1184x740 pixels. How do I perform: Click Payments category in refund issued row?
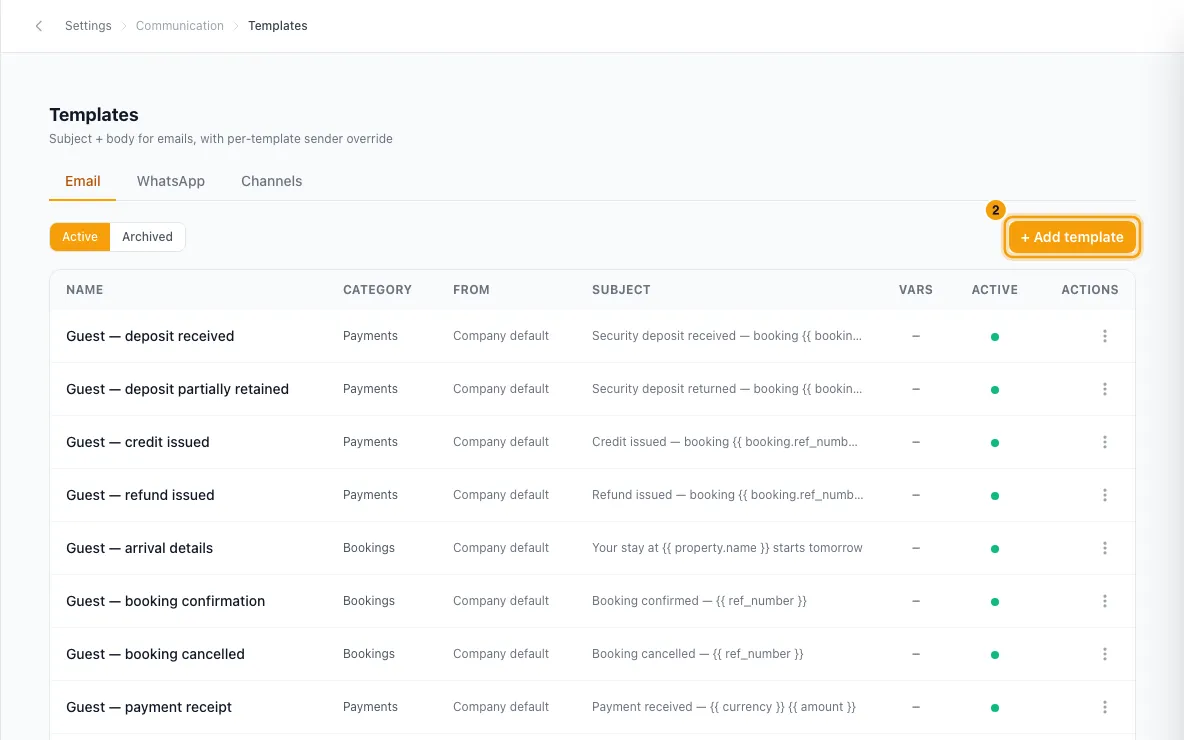point(370,495)
